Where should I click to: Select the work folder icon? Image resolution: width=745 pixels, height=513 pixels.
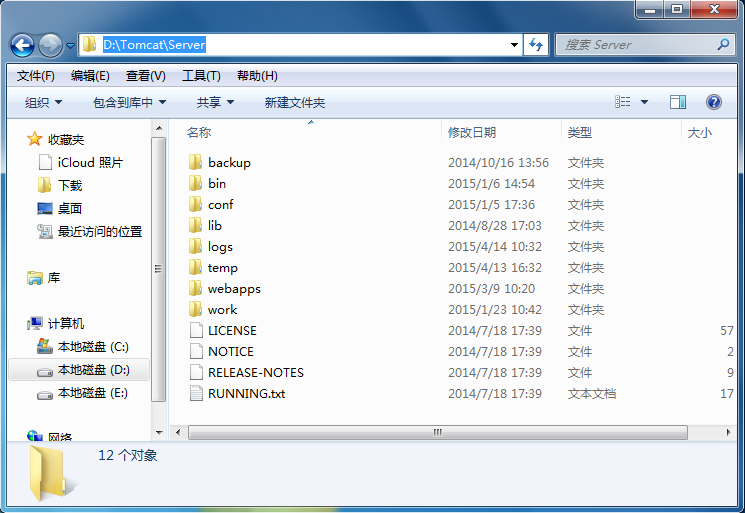[x=195, y=309]
